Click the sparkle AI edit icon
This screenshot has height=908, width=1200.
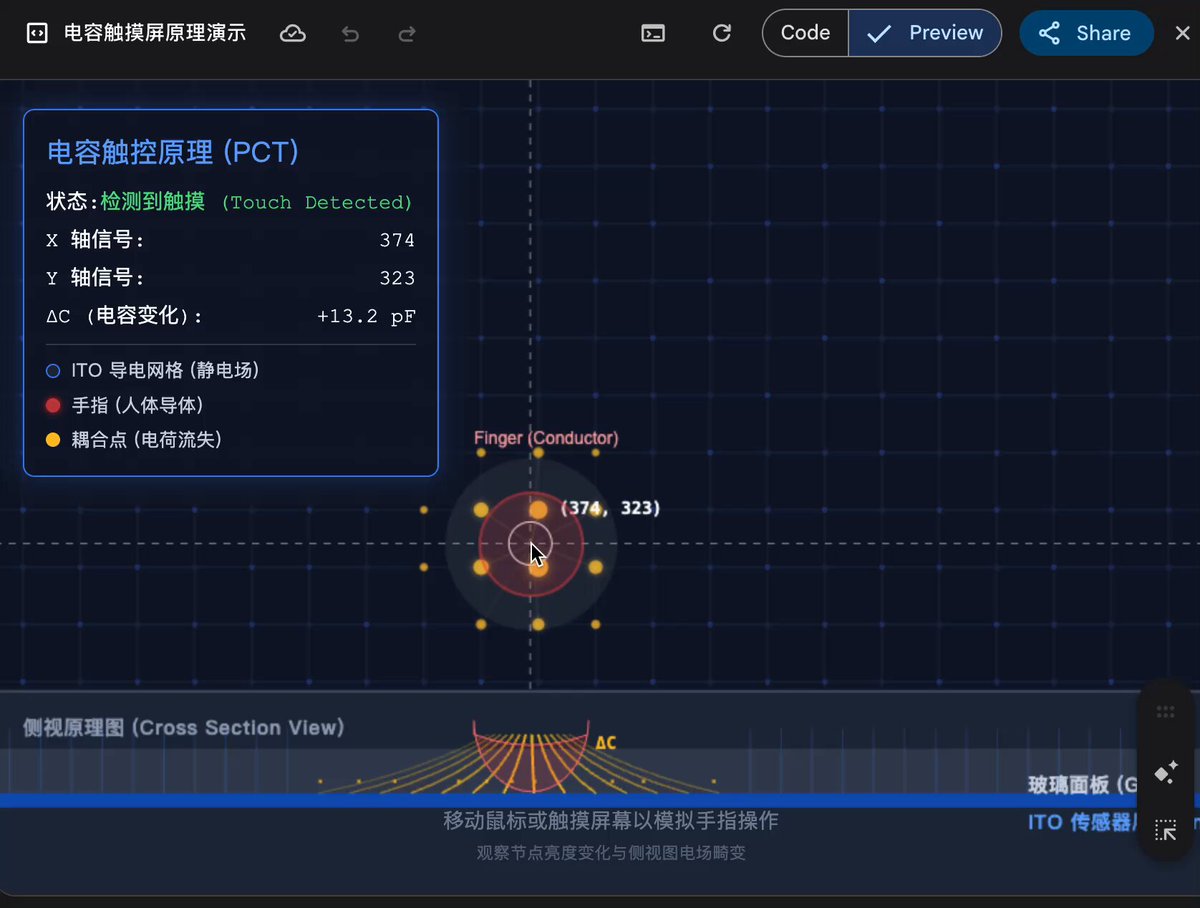1165,772
